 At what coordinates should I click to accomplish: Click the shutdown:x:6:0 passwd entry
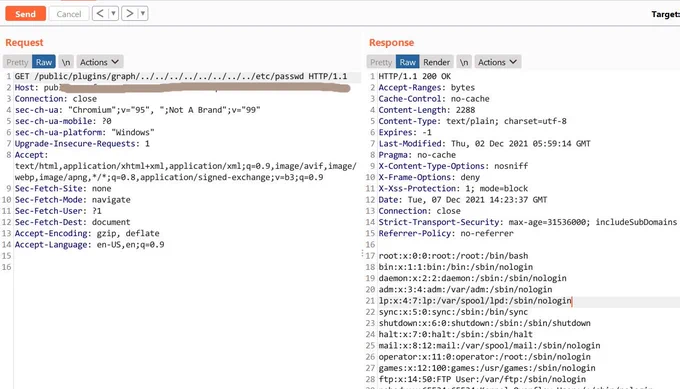click(484, 323)
